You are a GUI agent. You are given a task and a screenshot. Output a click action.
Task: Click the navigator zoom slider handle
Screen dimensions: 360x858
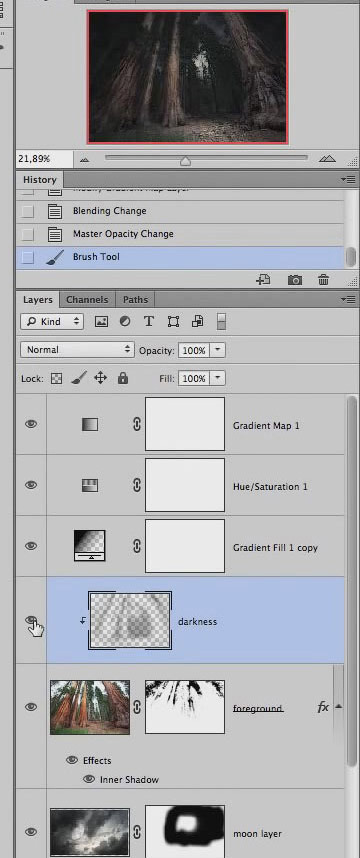185,161
